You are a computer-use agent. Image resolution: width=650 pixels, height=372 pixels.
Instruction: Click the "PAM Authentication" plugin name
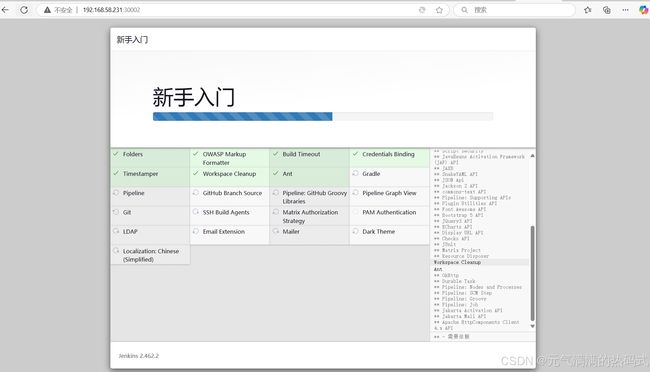389,212
